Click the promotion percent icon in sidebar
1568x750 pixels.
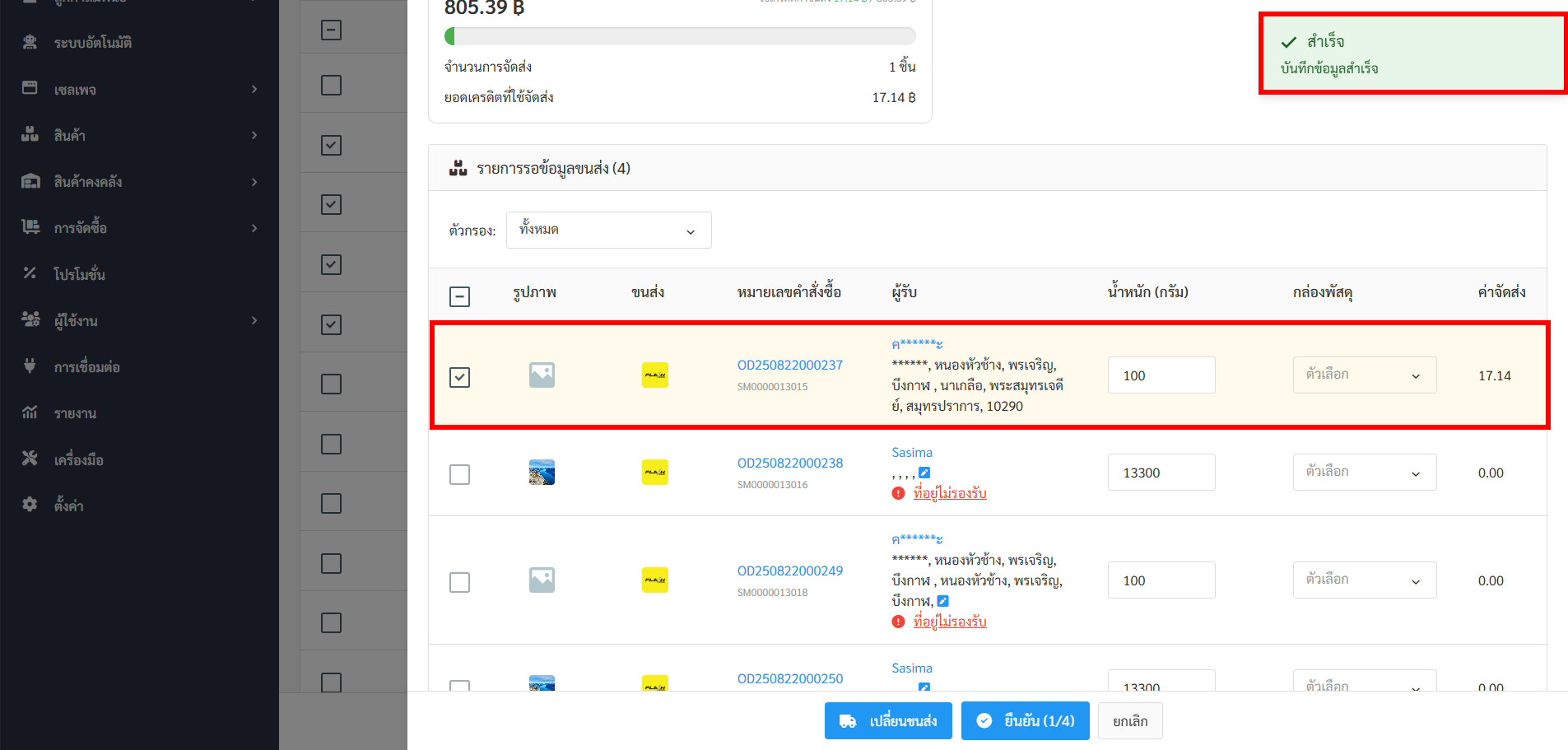coord(30,273)
